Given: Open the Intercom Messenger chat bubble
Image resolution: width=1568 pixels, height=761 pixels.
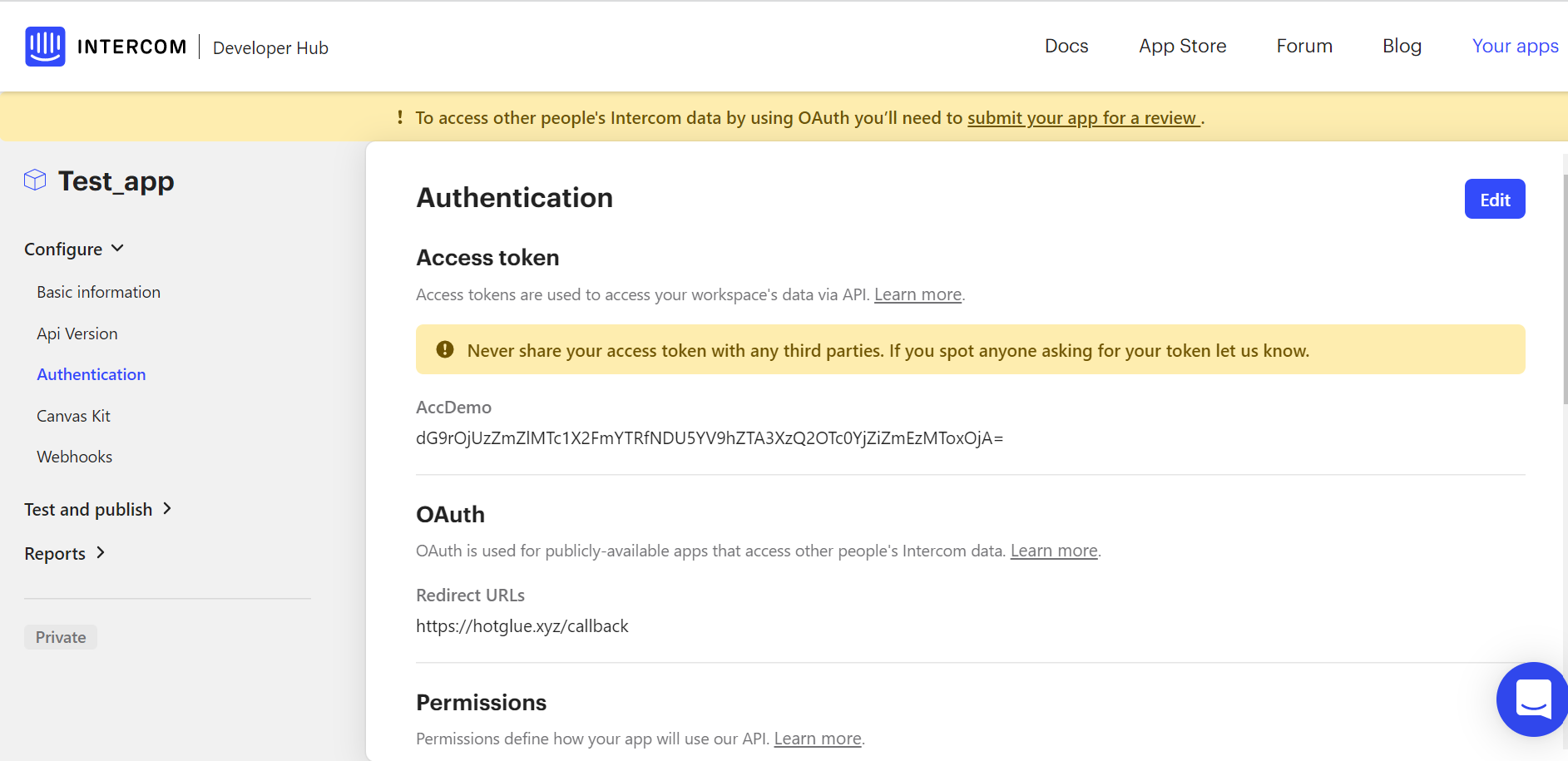Looking at the screenshot, I should pos(1533,699).
